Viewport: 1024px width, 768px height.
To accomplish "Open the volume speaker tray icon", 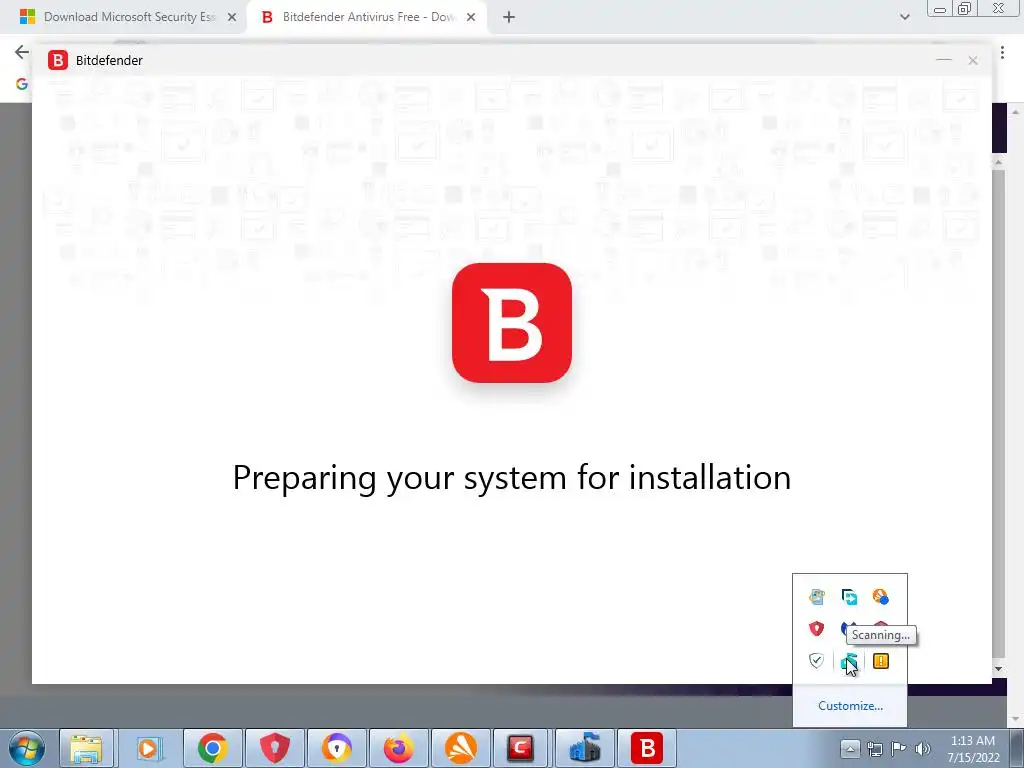I will [923, 749].
